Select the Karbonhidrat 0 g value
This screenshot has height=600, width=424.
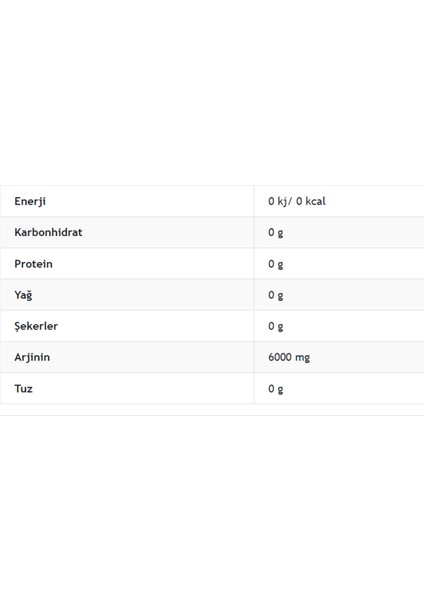point(276,233)
